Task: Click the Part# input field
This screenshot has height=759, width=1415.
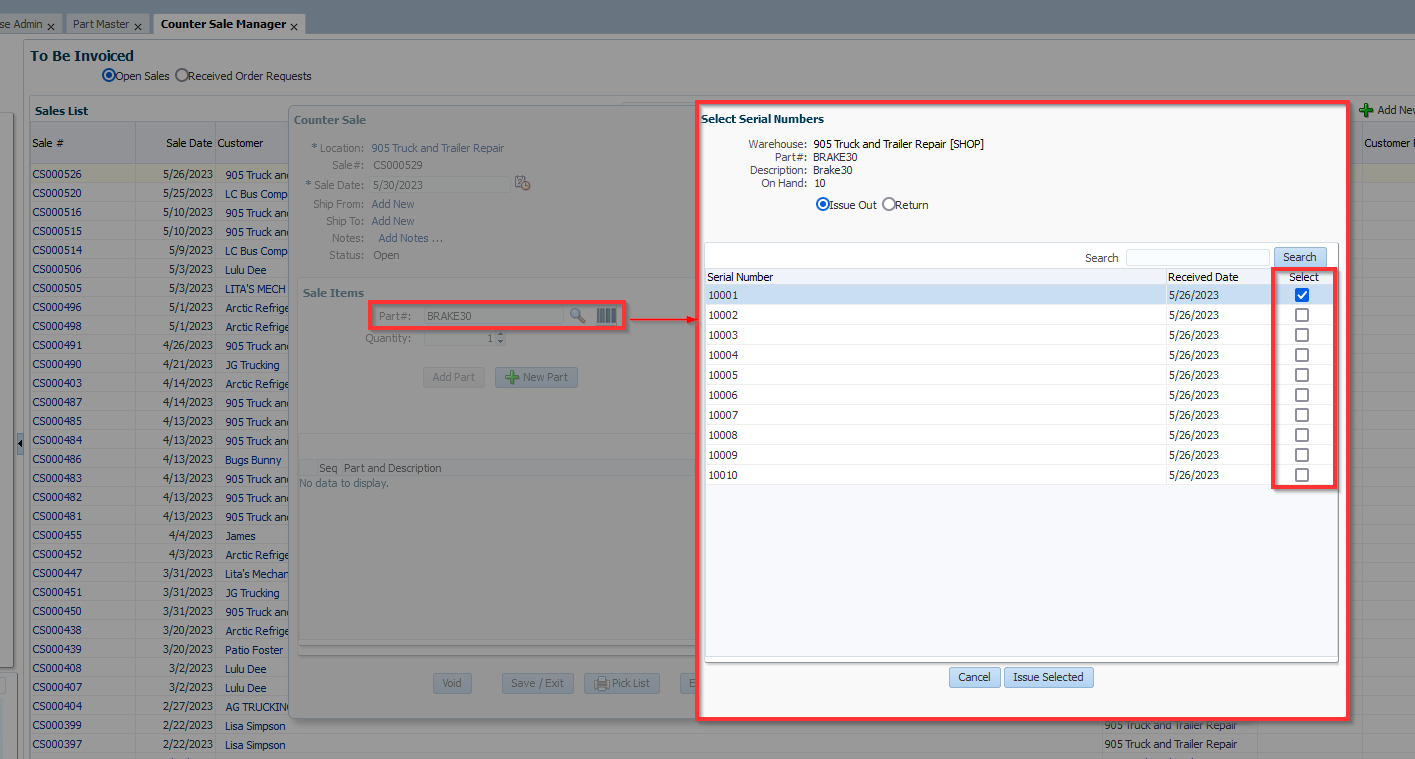Action: coord(493,316)
